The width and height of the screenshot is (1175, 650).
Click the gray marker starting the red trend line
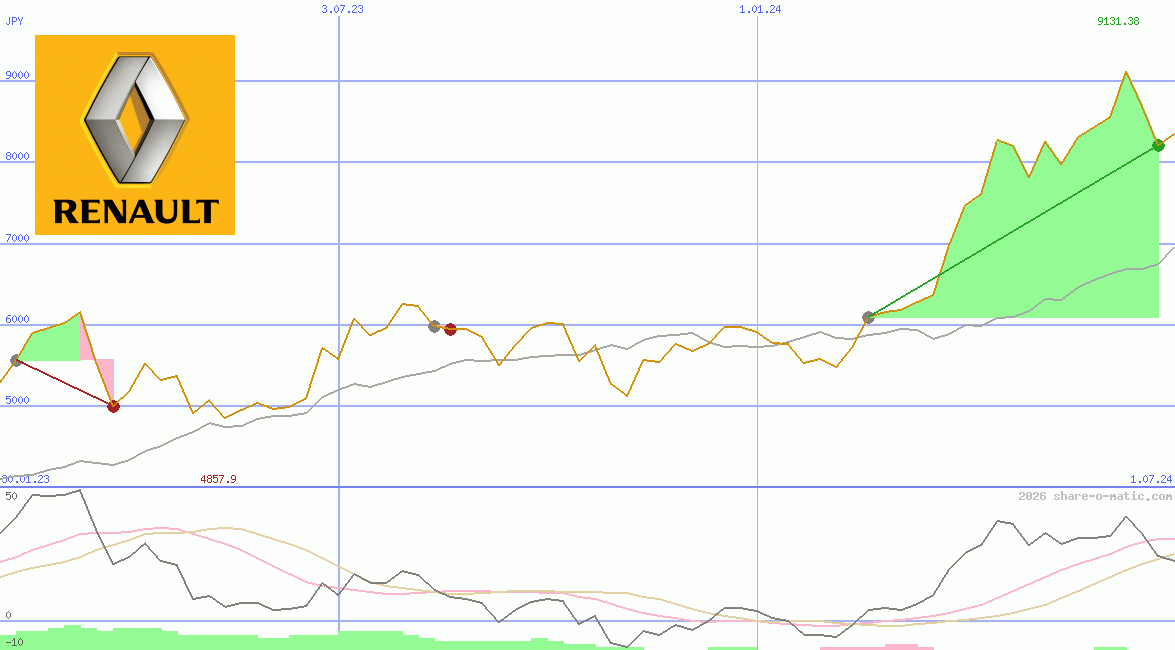(x=15, y=360)
